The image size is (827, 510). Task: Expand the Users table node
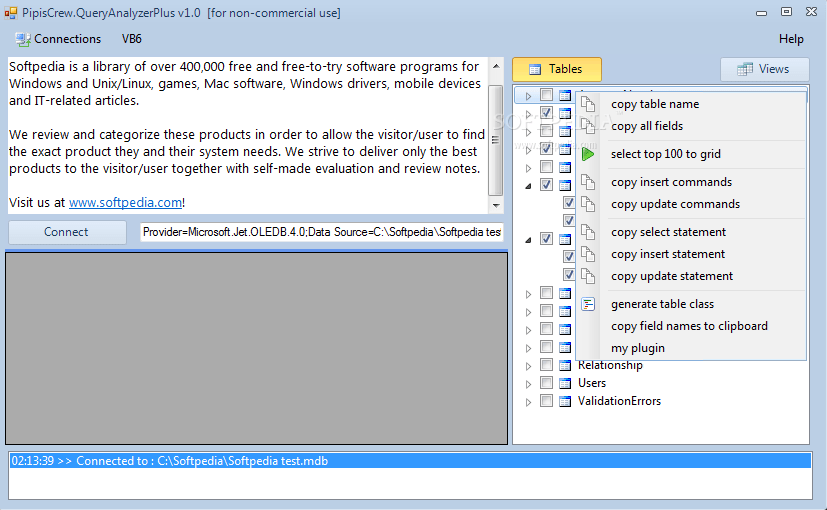point(528,384)
